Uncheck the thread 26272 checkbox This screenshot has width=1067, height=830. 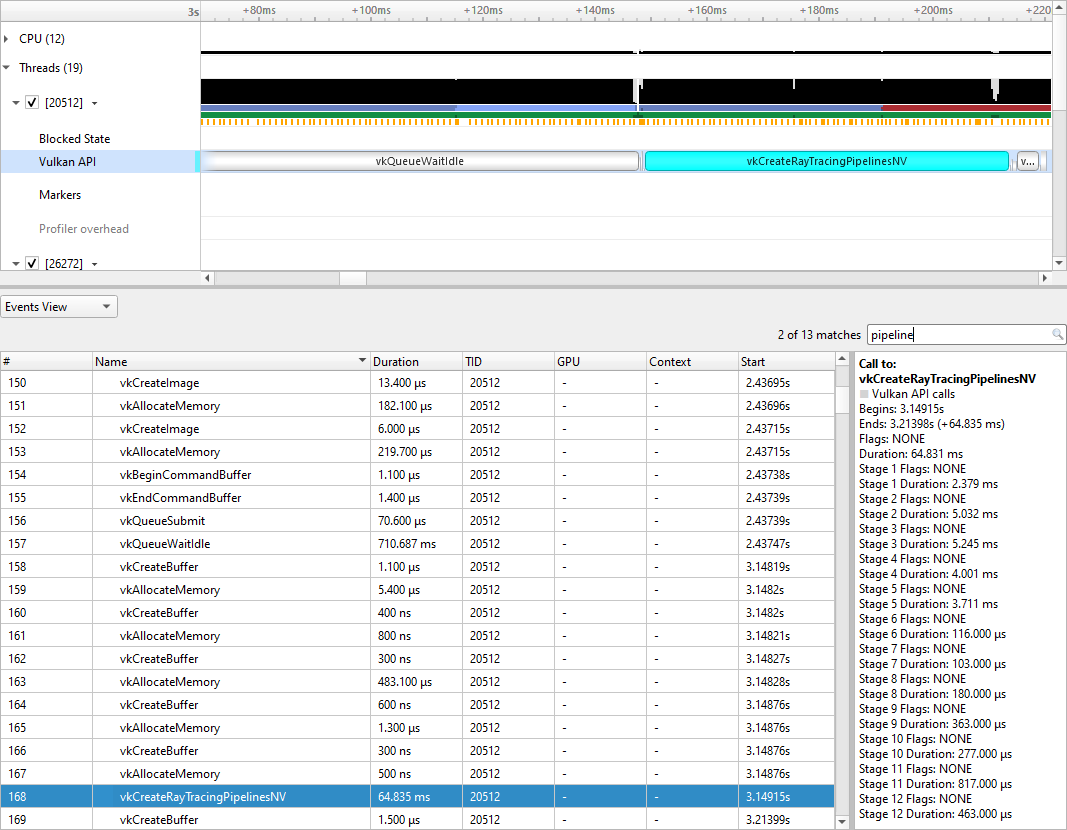pos(32,264)
